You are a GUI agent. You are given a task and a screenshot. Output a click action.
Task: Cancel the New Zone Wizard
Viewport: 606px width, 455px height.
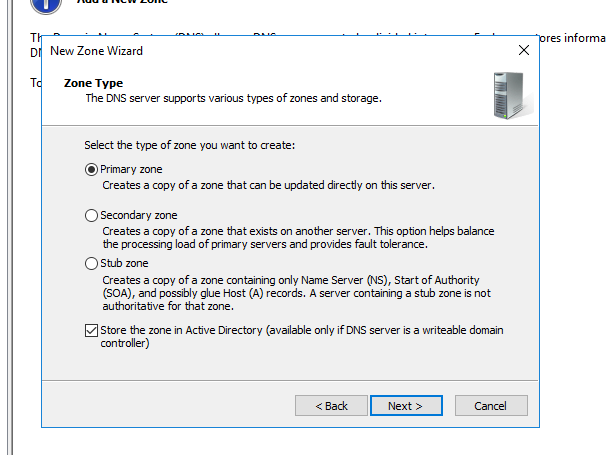(x=491, y=406)
